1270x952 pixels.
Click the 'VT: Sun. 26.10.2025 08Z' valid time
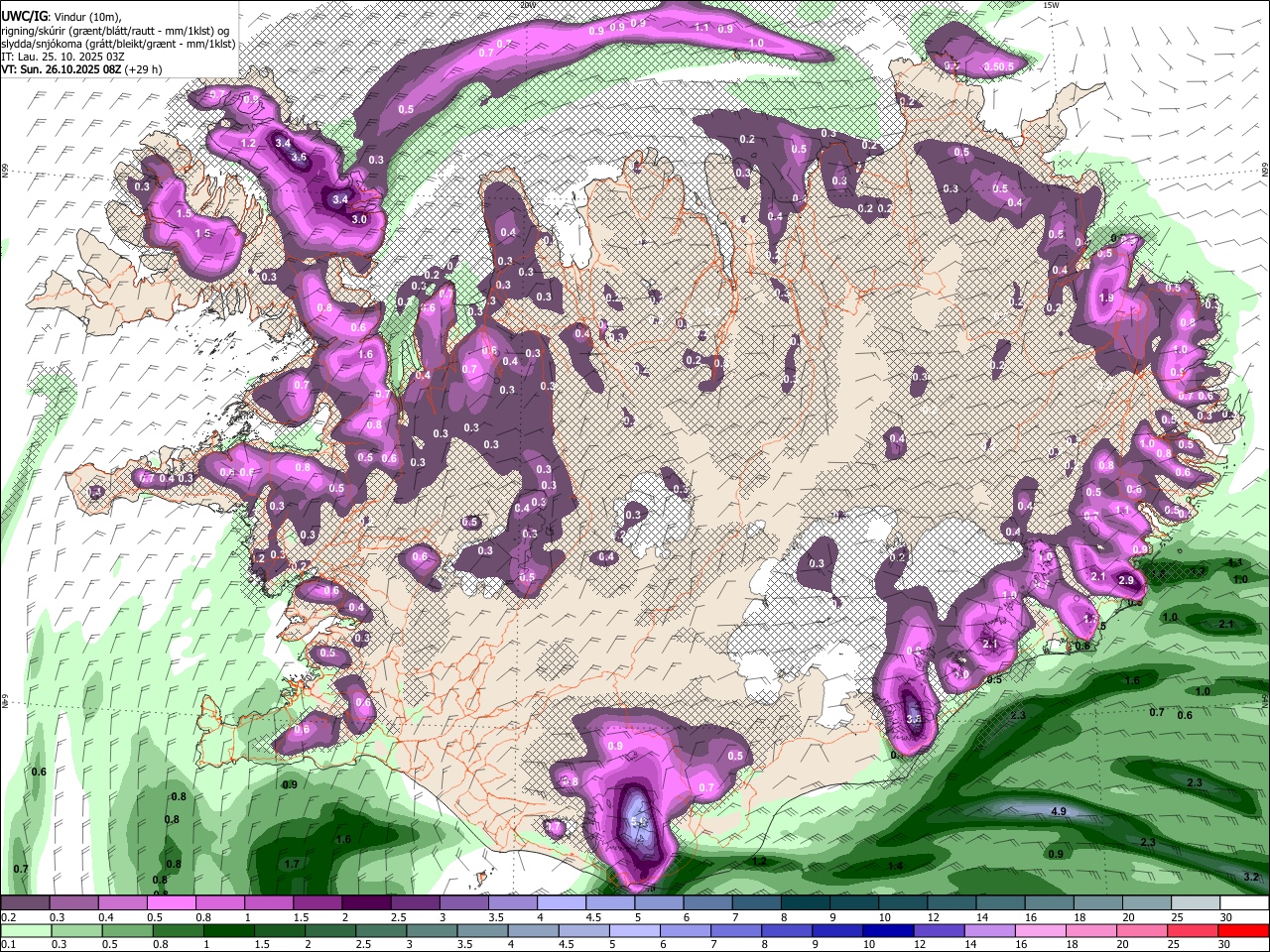point(62,69)
